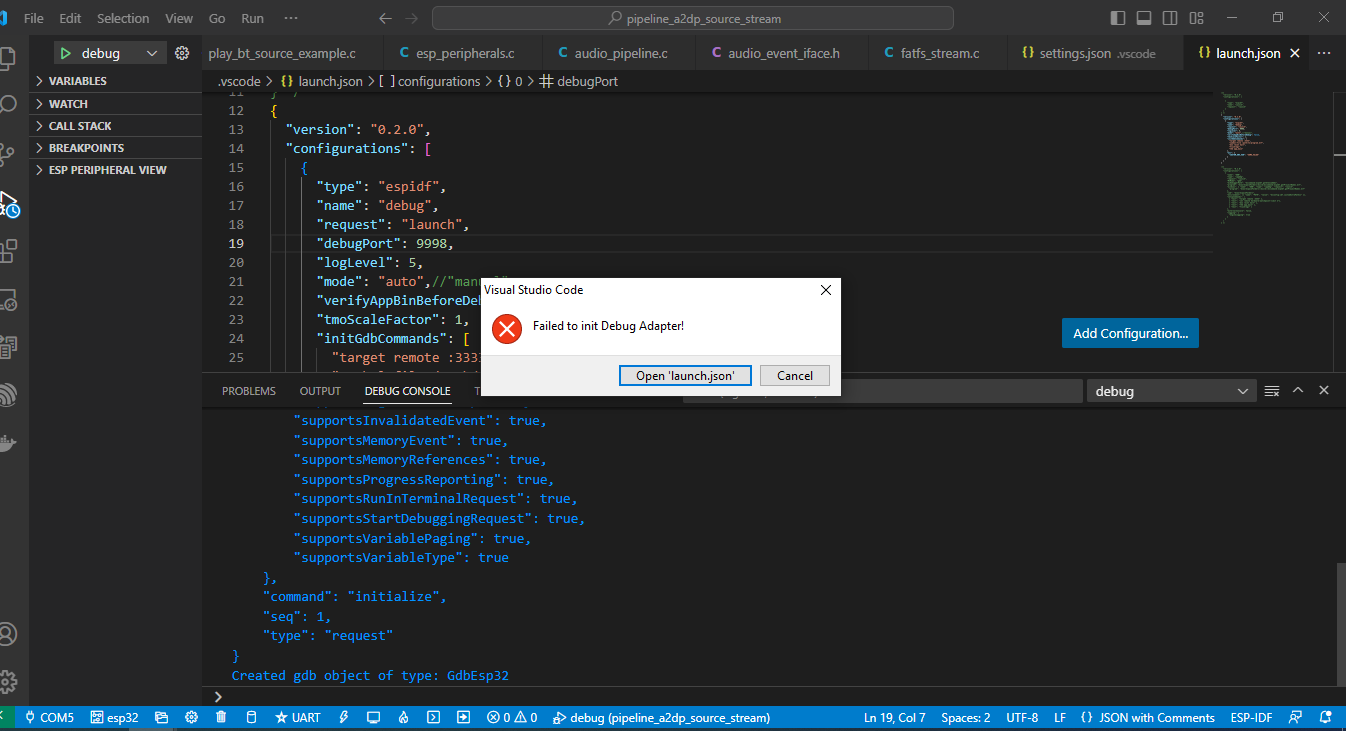The width and height of the screenshot is (1346, 731).
Task: Set the esp32 target in status bar
Action: click(114, 718)
